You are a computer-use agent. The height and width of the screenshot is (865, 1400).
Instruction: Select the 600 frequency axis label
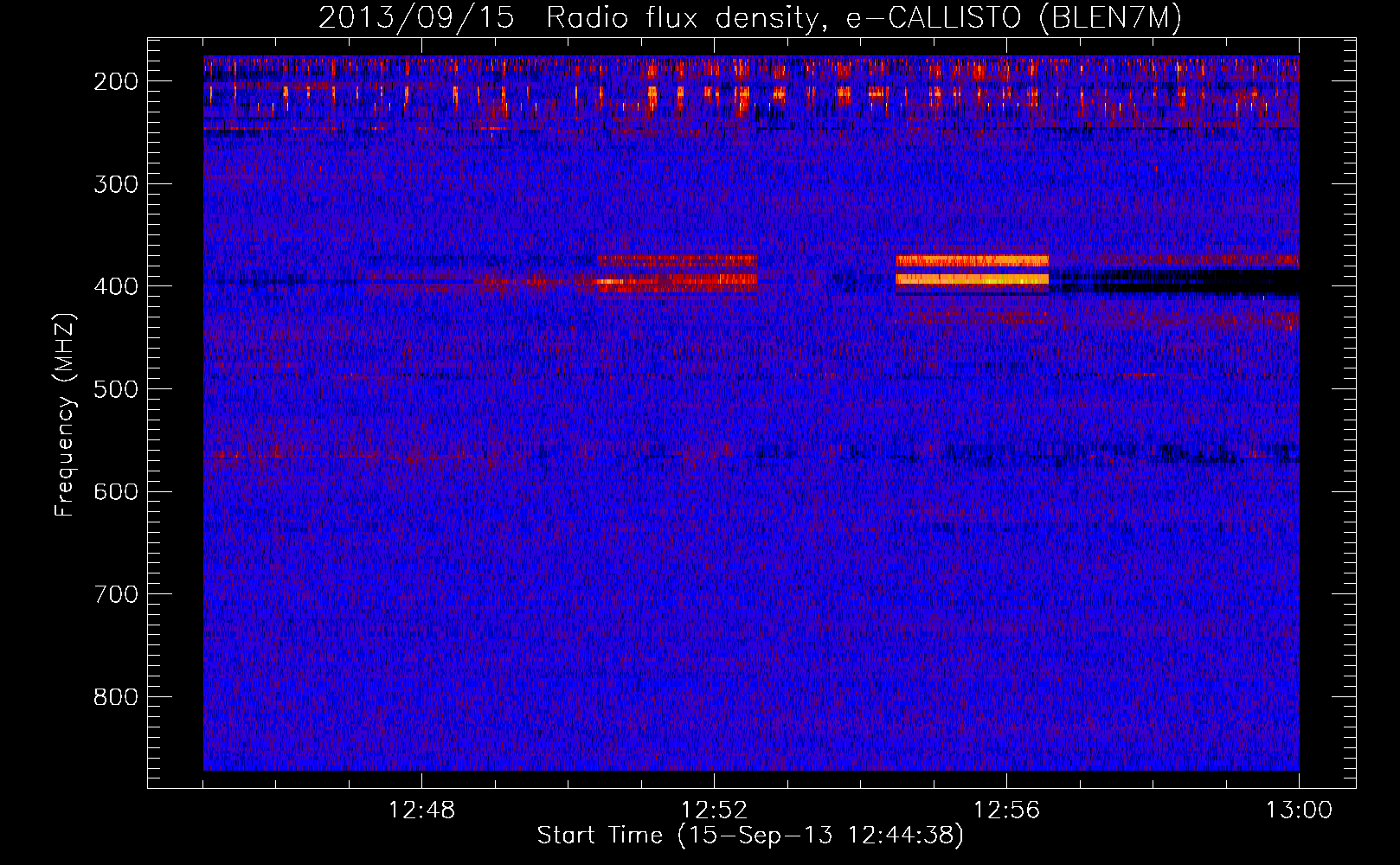115,492
